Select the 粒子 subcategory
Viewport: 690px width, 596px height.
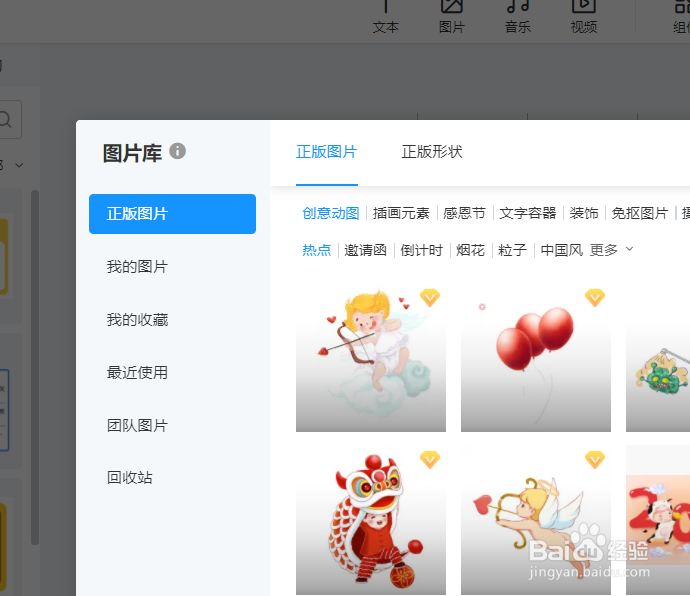(512, 250)
